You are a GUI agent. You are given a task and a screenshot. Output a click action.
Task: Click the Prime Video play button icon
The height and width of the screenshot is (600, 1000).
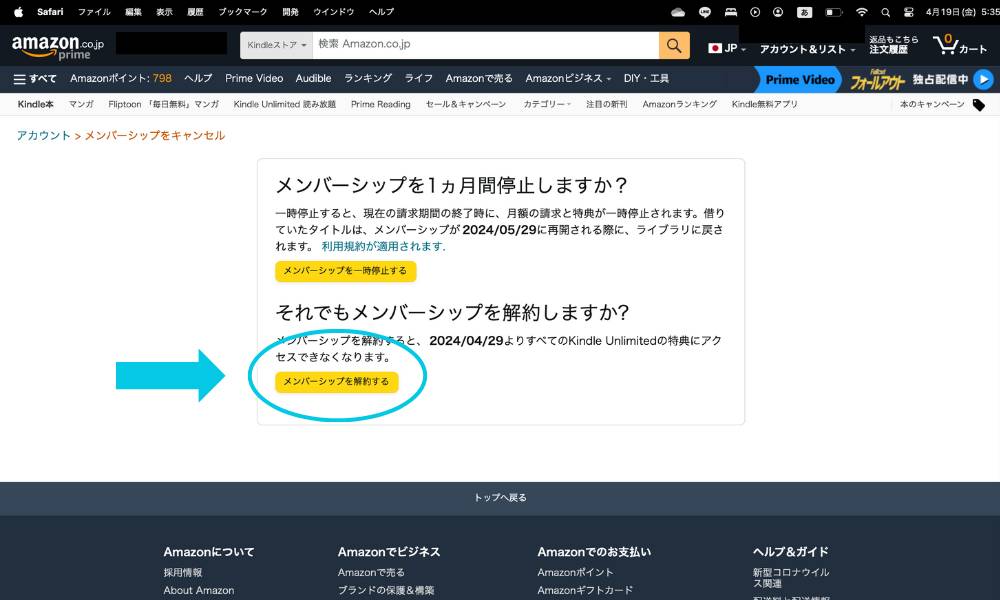(x=984, y=80)
